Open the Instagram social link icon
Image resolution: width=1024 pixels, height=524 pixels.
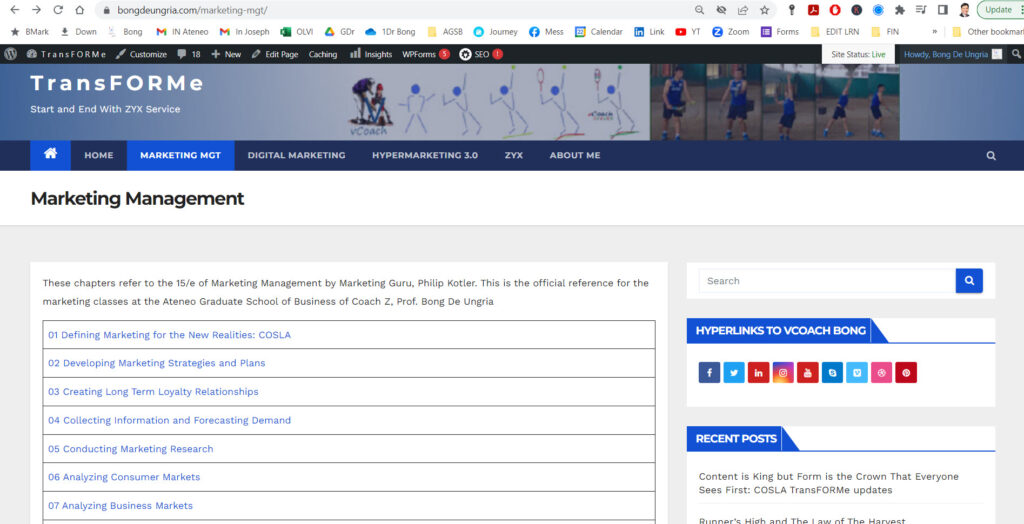783,373
